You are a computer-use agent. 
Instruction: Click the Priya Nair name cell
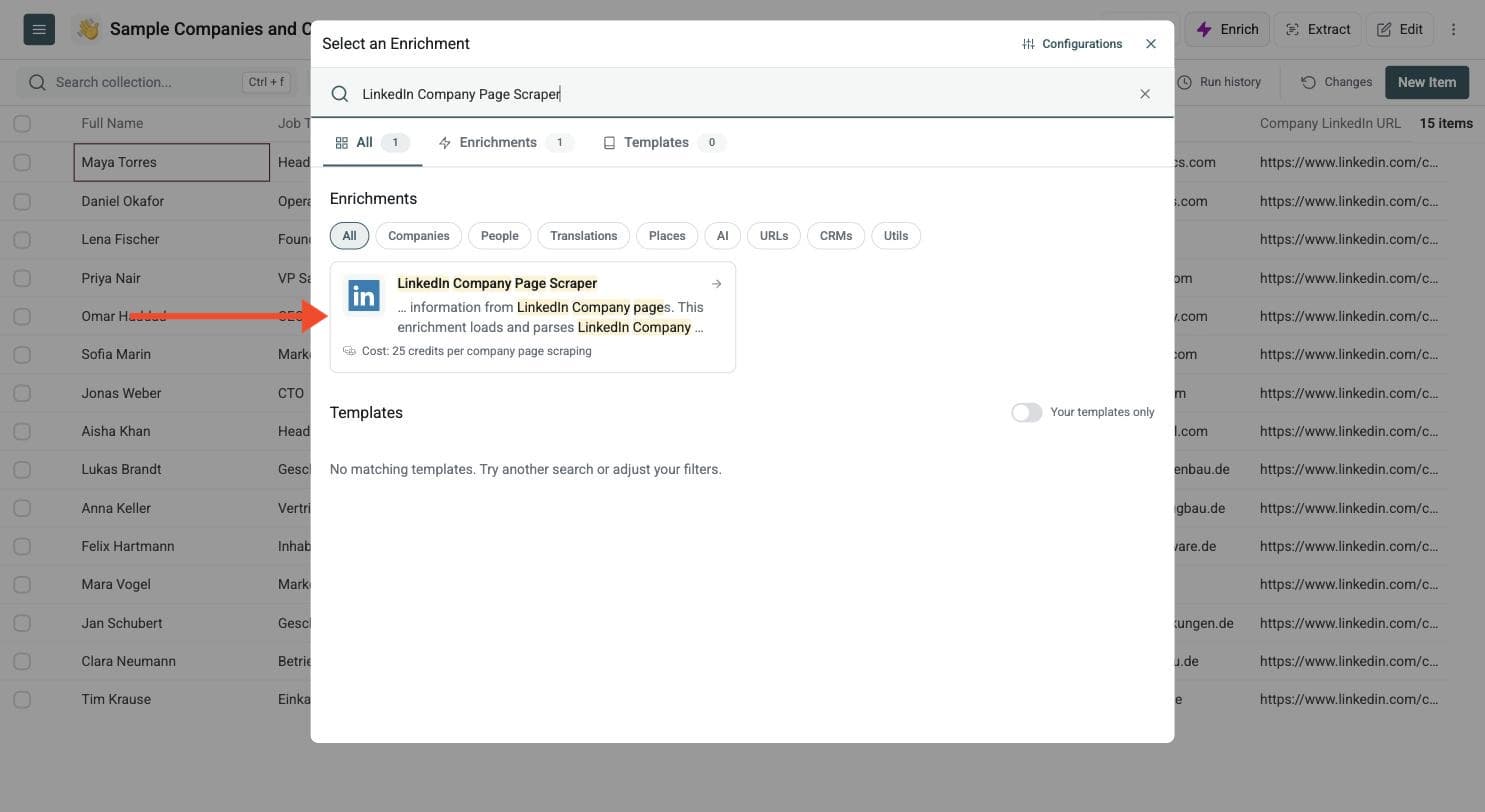(172, 278)
